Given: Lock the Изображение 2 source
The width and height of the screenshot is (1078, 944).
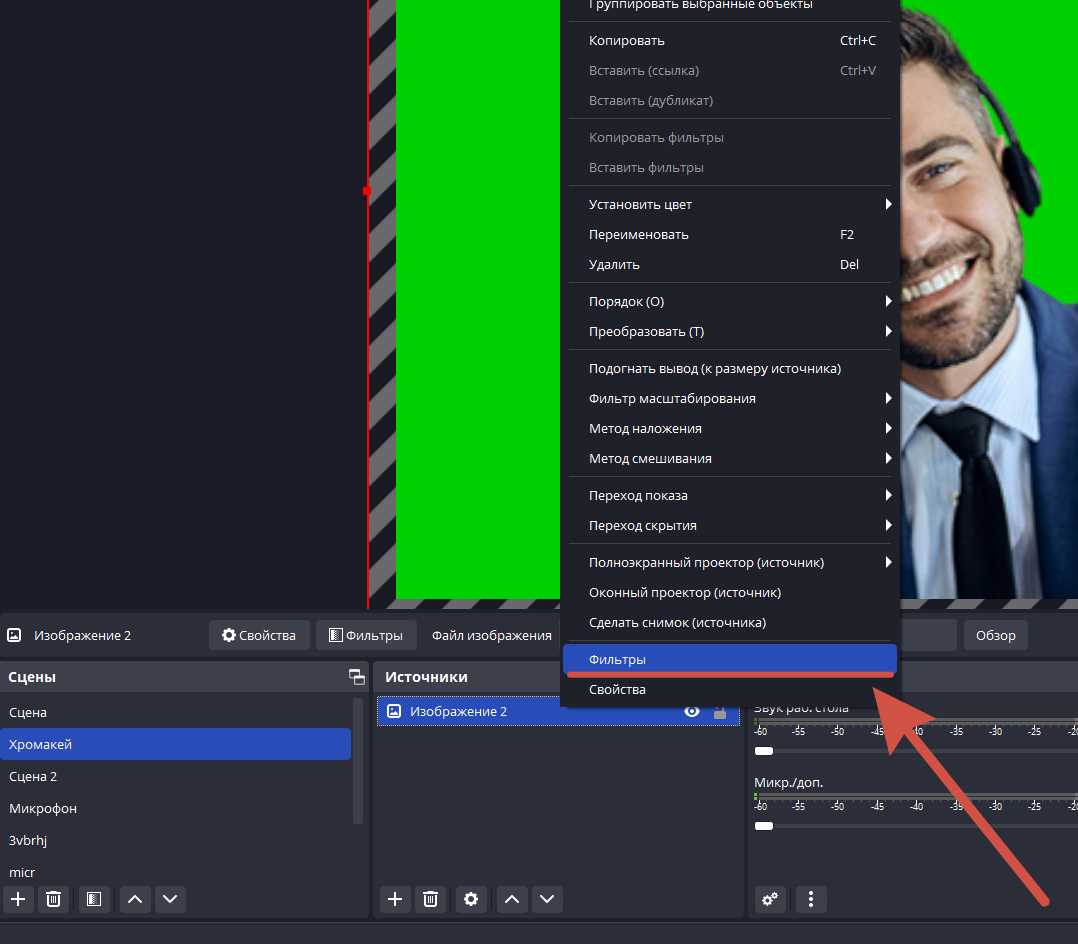Looking at the screenshot, I should pyautogui.click(x=722, y=711).
